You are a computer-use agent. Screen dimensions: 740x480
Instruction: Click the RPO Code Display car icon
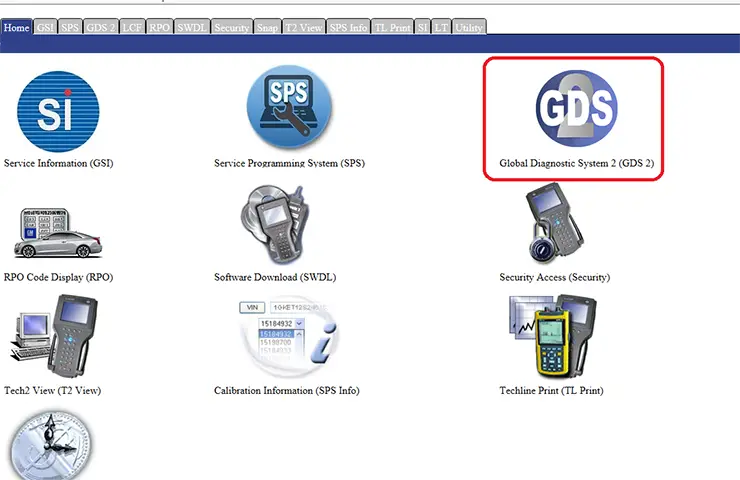(58, 233)
